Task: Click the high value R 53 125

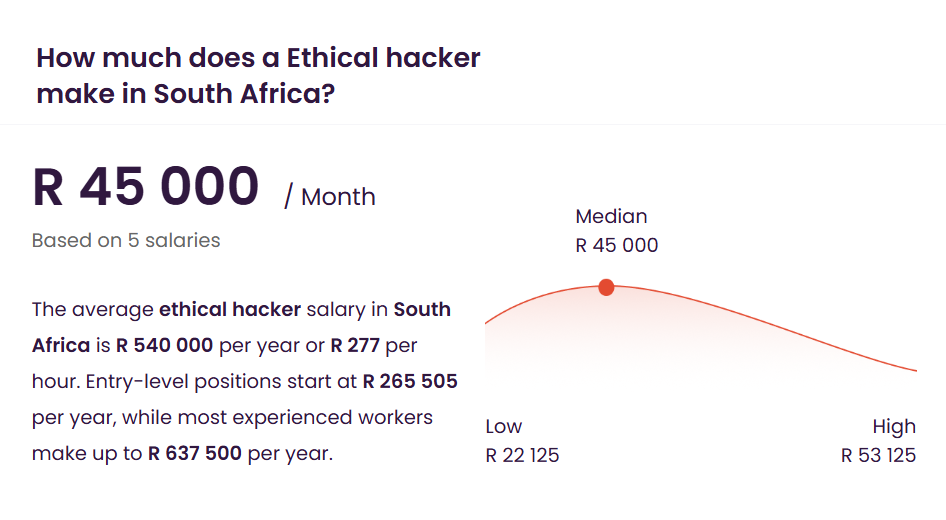Action: click(878, 455)
